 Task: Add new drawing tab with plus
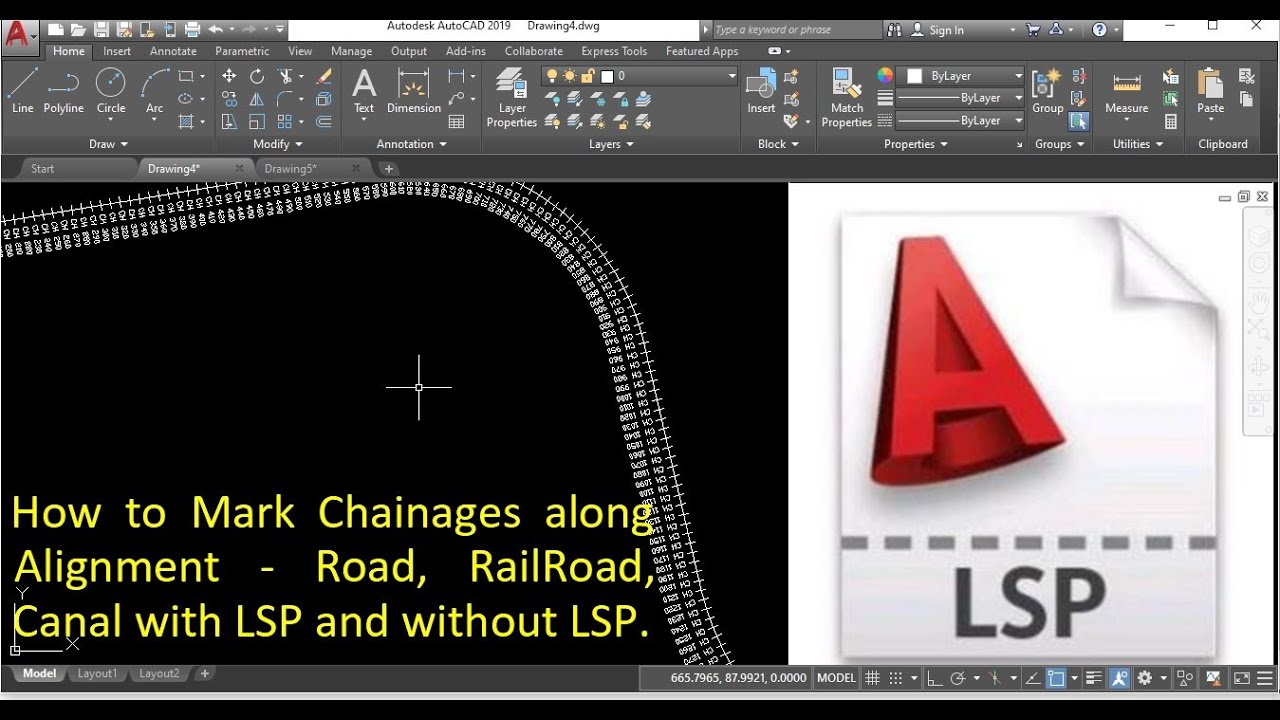(389, 169)
